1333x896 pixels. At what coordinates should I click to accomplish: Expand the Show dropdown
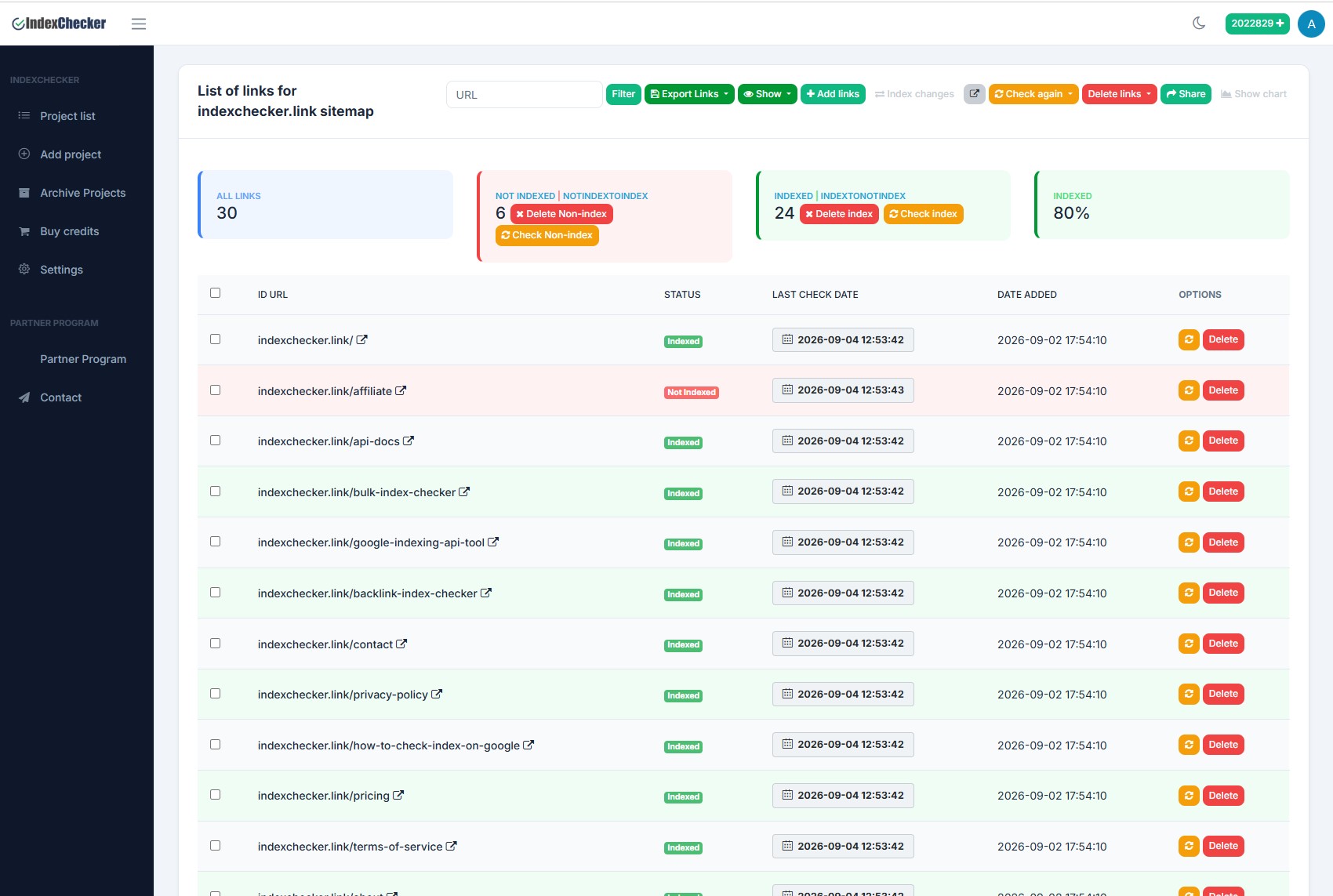[x=767, y=94]
